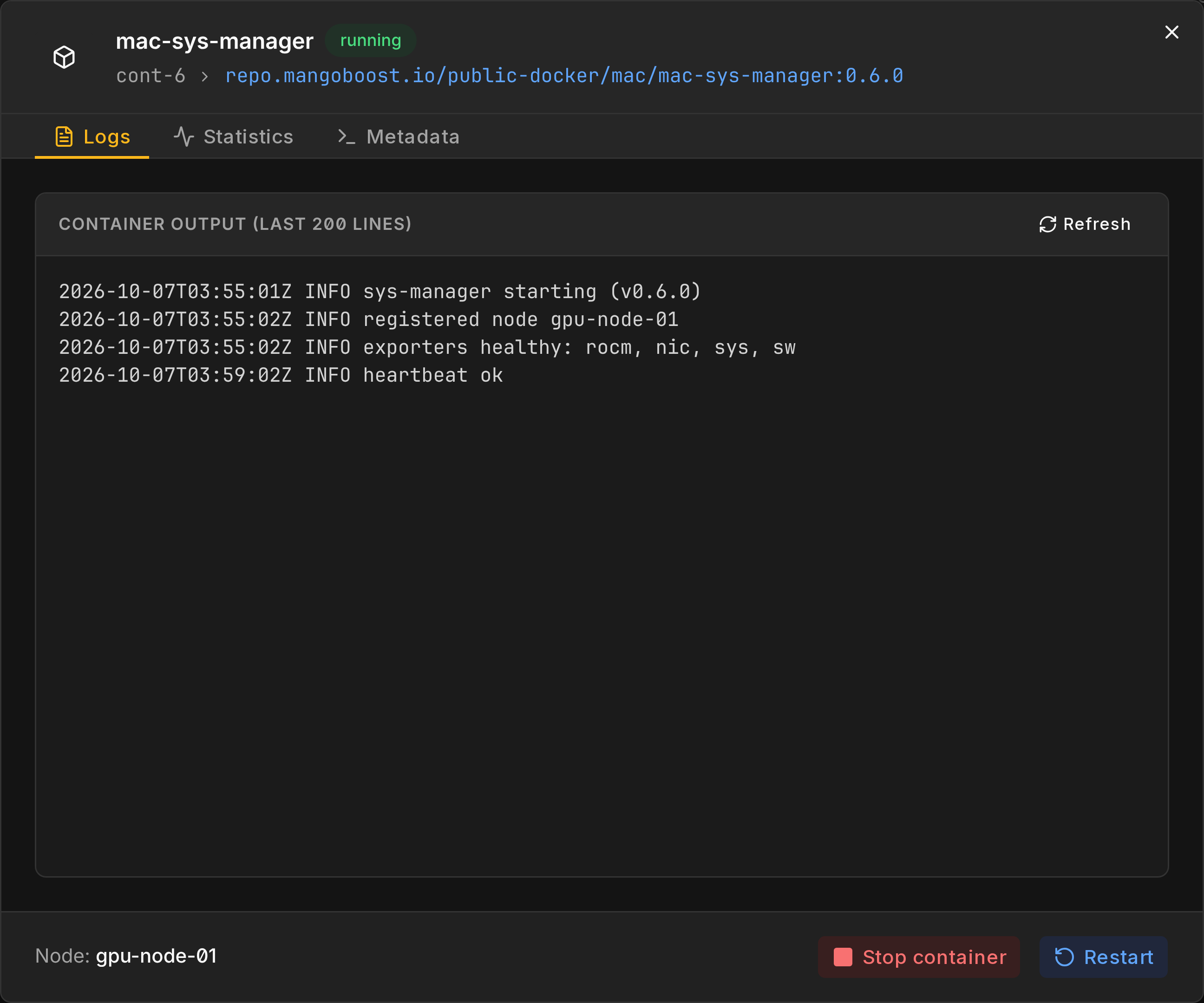The image size is (1204, 1003).
Task: Click the Metadata terminal prompt icon
Action: click(347, 137)
